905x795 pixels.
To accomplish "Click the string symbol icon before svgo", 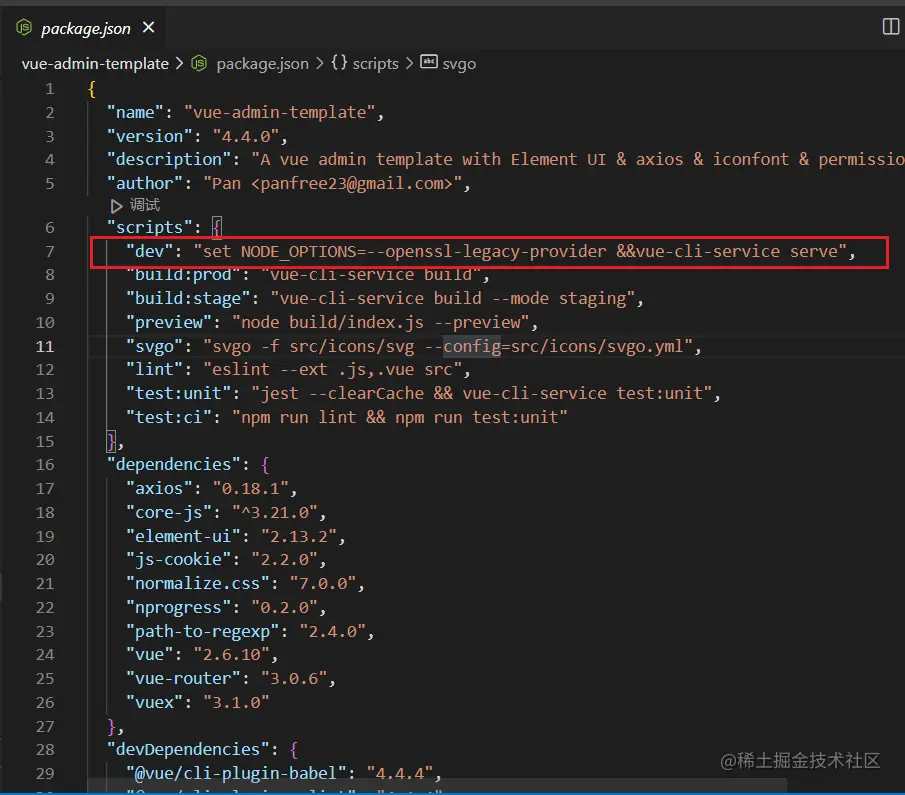I will [429, 62].
